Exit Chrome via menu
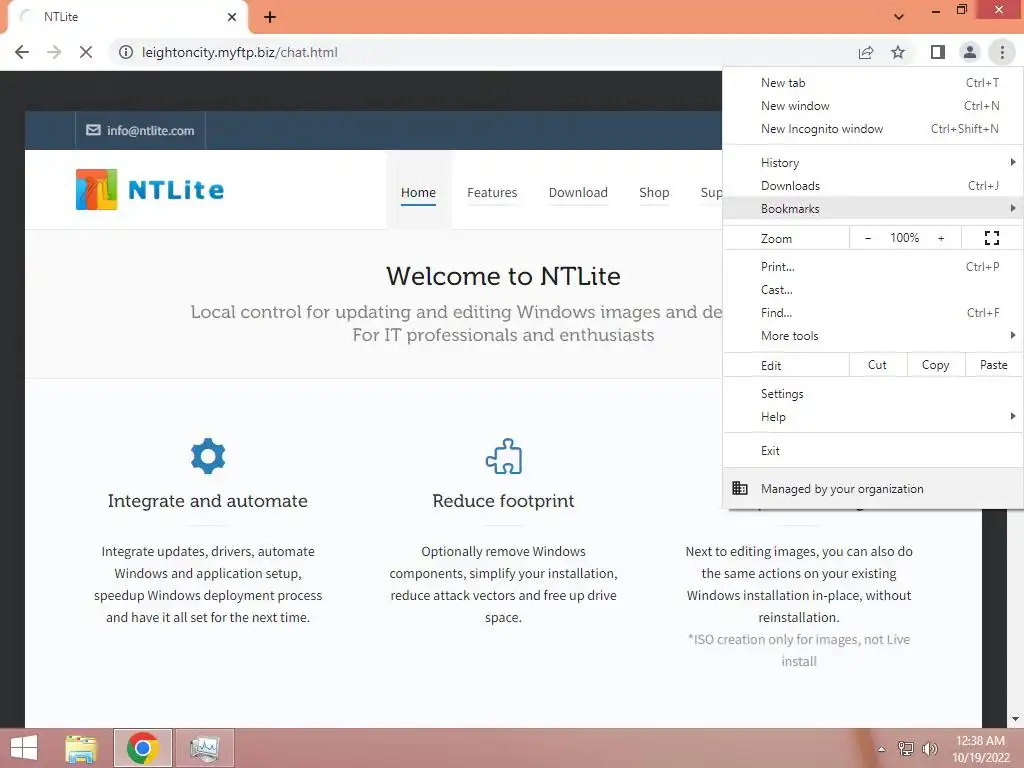 [872, 451]
